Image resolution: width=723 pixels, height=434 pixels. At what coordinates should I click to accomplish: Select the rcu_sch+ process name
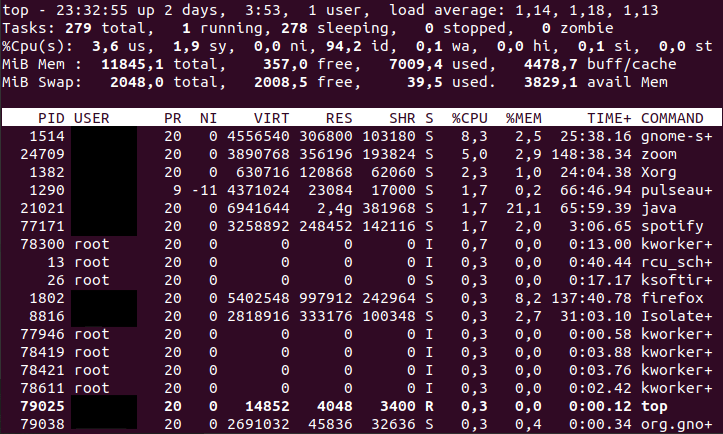(677, 262)
